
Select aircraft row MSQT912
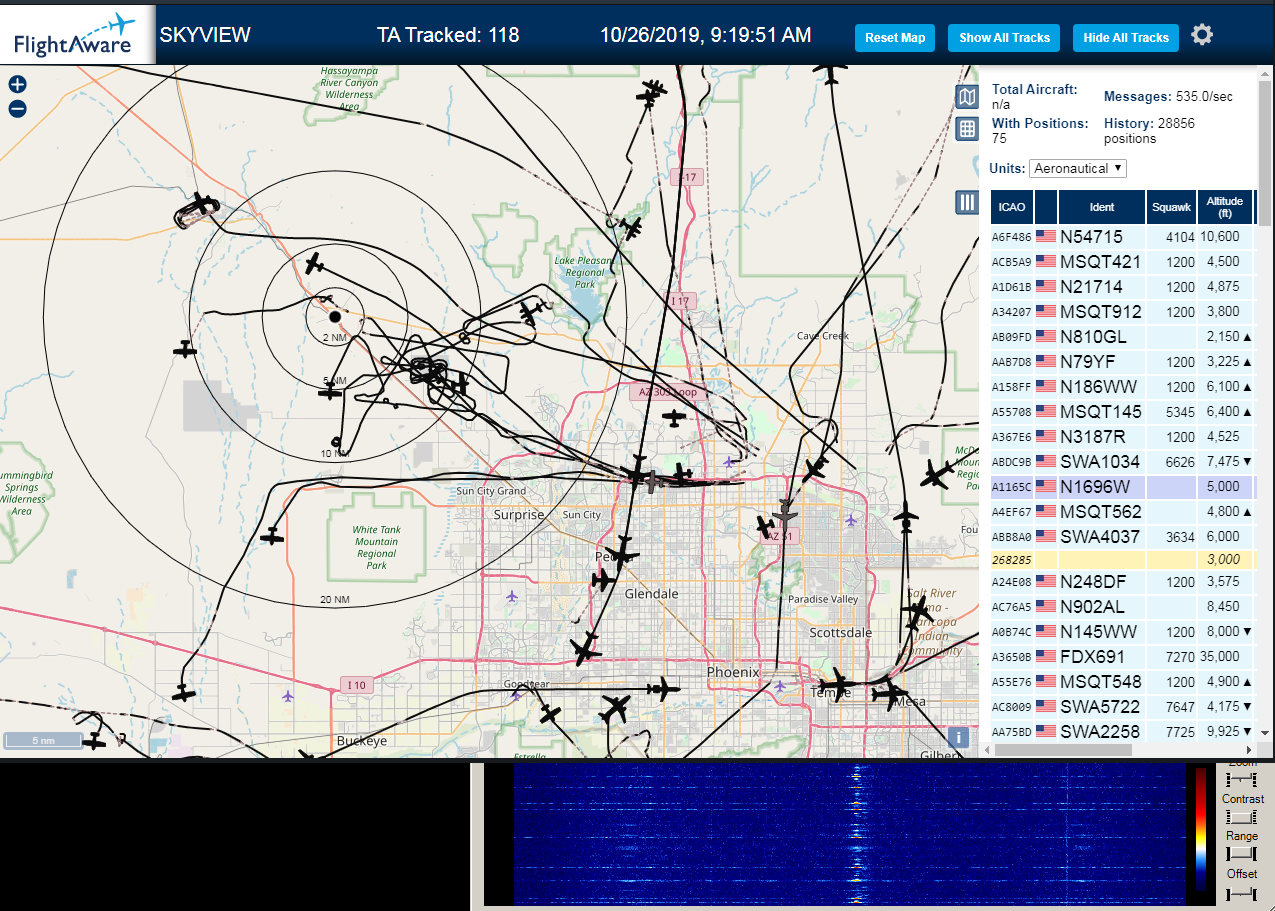pos(1123,312)
